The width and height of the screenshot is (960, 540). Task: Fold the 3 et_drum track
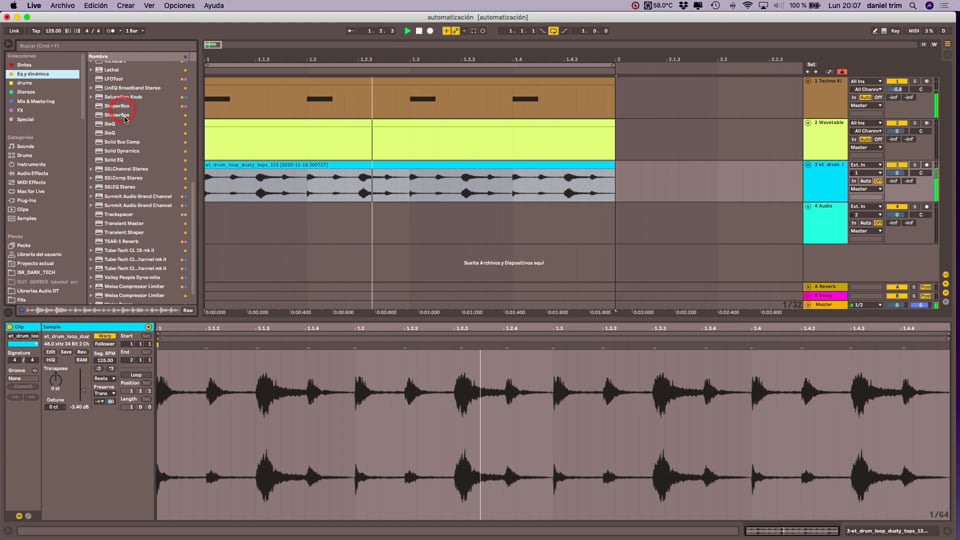808,165
